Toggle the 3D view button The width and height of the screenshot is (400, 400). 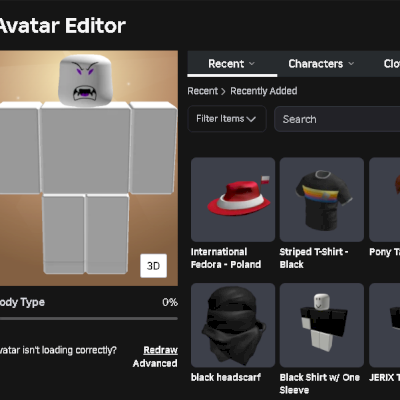(153, 266)
